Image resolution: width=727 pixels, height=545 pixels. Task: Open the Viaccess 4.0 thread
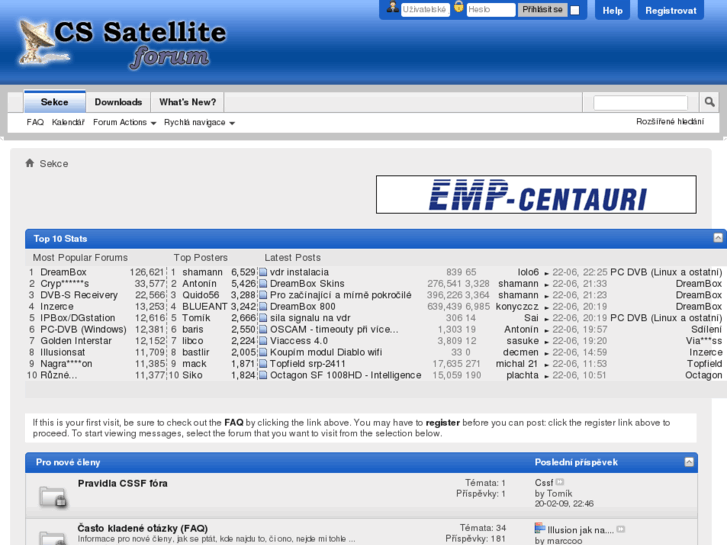pyautogui.click(x=299, y=341)
